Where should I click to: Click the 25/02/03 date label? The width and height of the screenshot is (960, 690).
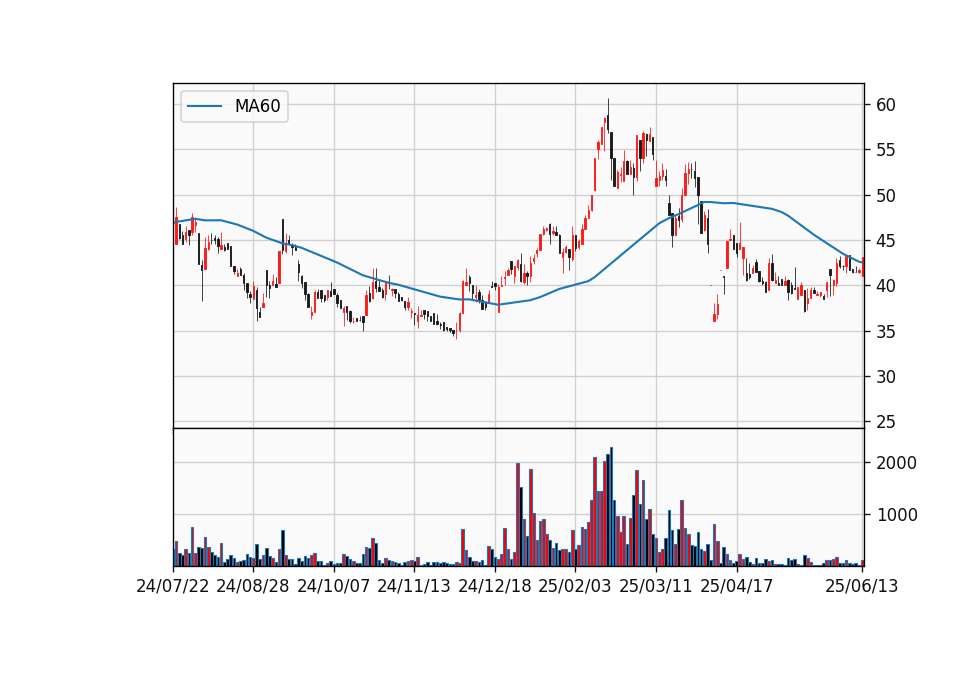tap(575, 586)
